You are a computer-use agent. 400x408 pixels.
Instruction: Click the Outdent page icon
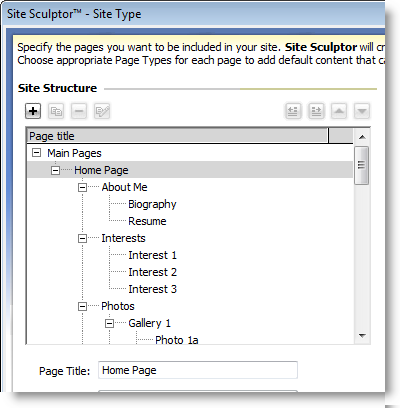click(x=293, y=111)
